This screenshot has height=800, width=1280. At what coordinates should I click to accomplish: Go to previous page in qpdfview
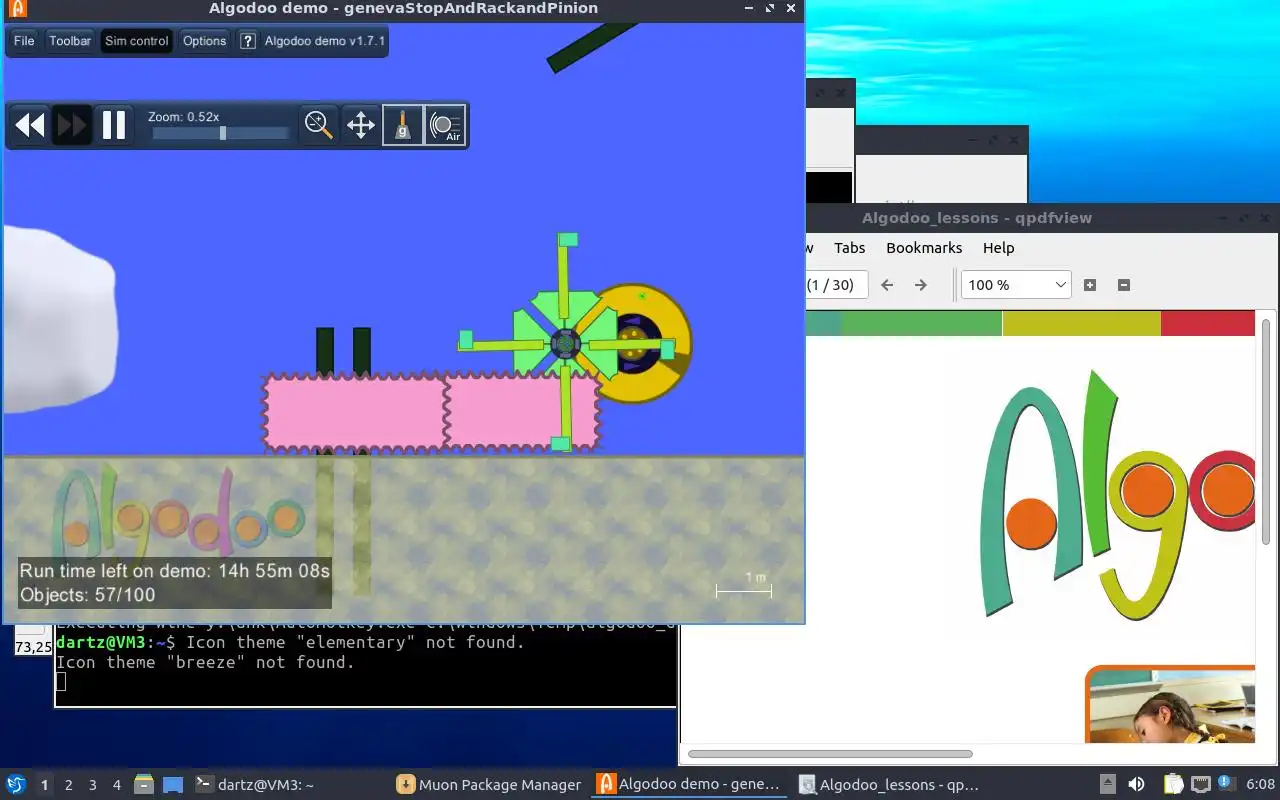tap(887, 285)
